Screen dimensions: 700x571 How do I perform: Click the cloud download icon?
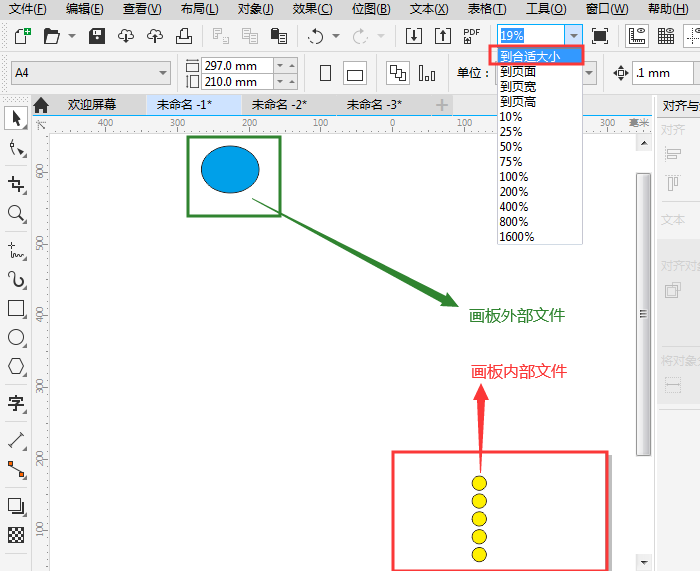click(126, 36)
